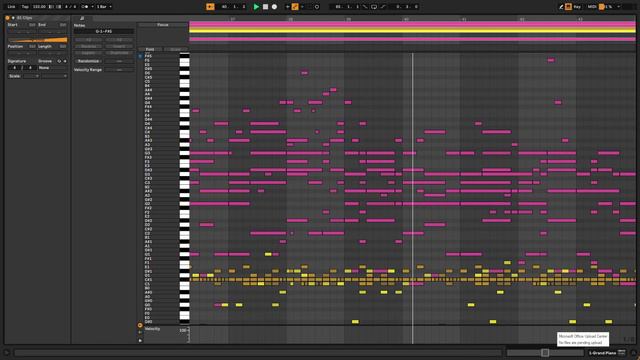Toggle the orange Follow button left of position
The image size is (640, 360).
click(x=210, y=7)
